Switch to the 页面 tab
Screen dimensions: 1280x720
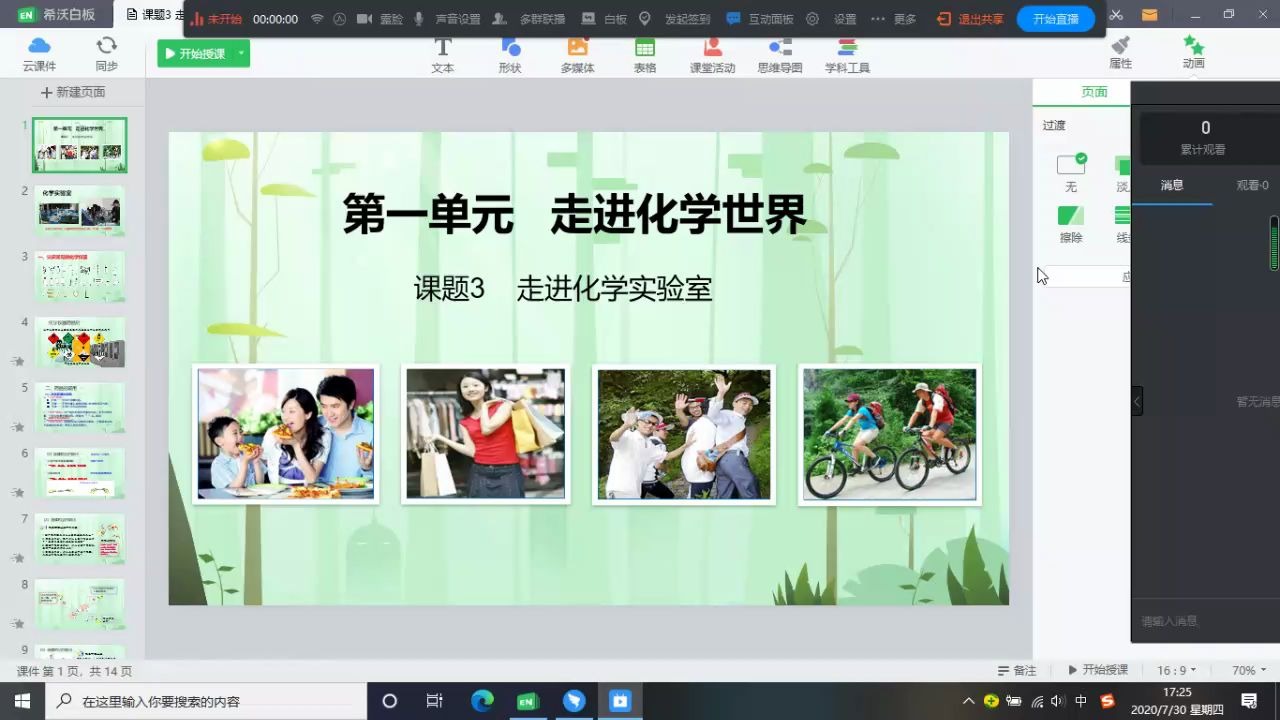click(1094, 92)
